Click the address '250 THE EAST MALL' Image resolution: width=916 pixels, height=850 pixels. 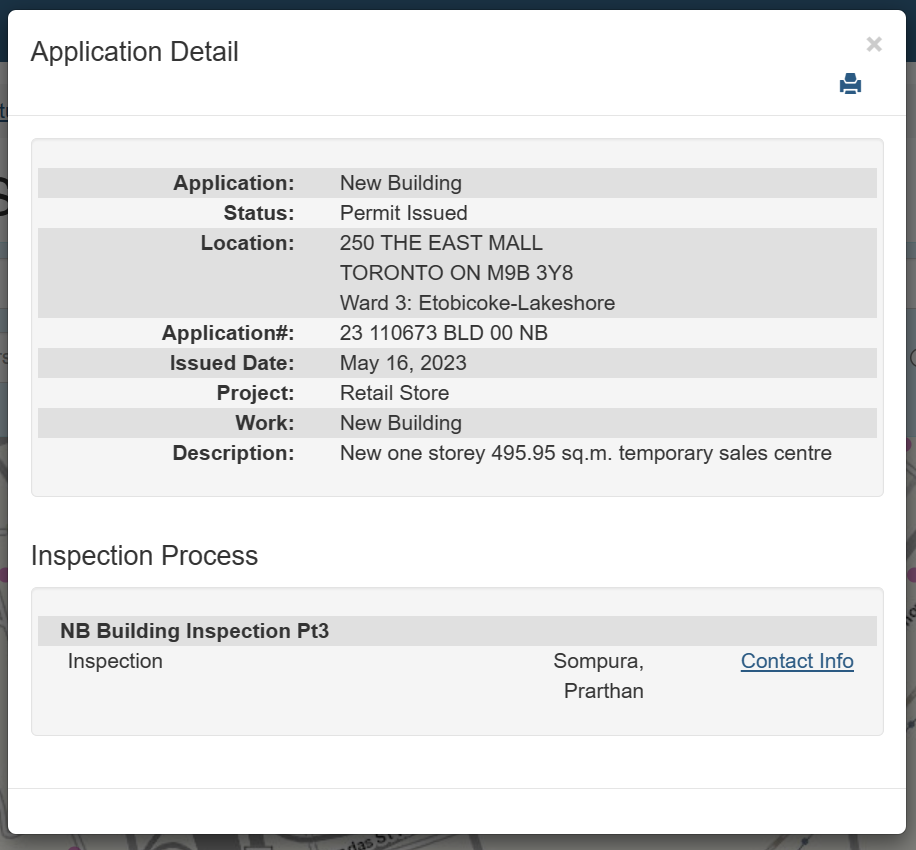click(441, 243)
